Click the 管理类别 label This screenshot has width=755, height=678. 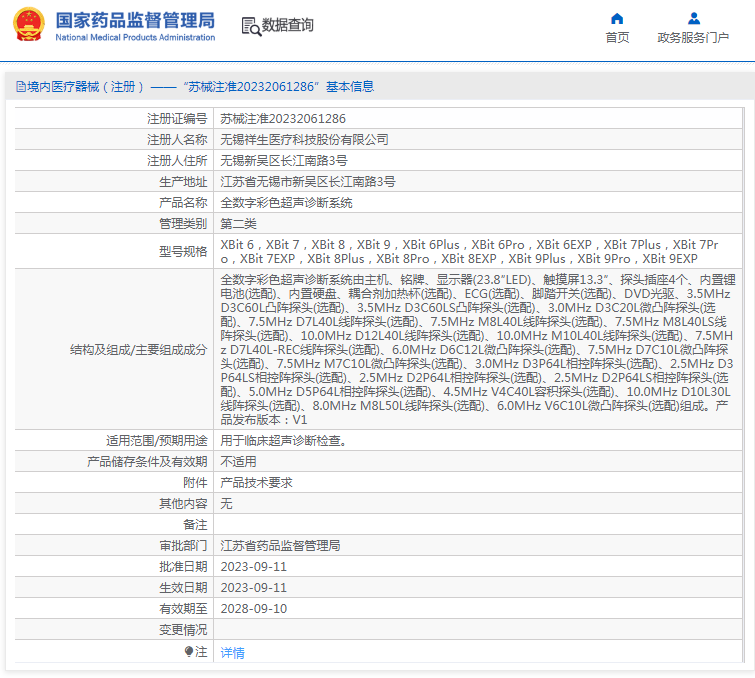point(183,223)
